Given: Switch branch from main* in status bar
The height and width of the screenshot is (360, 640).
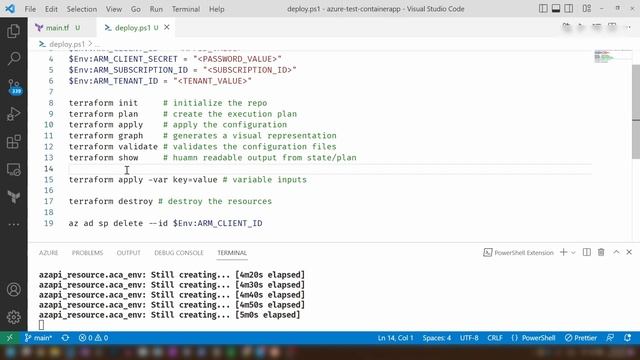Looking at the screenshot, I should click(38, 338).
